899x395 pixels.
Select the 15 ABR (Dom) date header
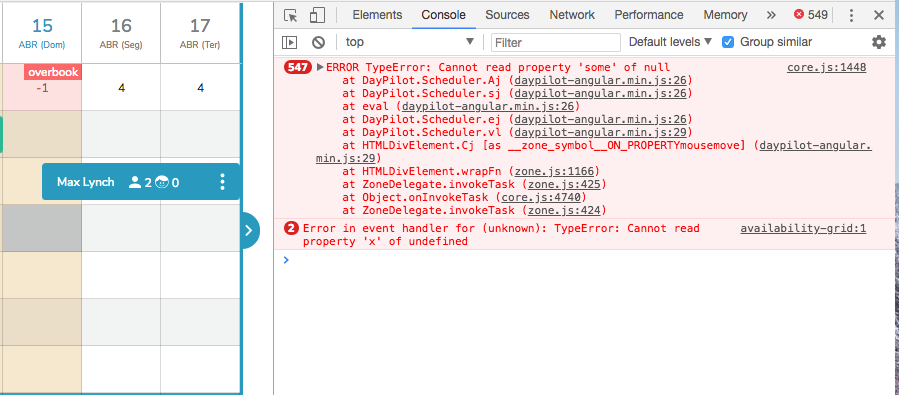42,33
